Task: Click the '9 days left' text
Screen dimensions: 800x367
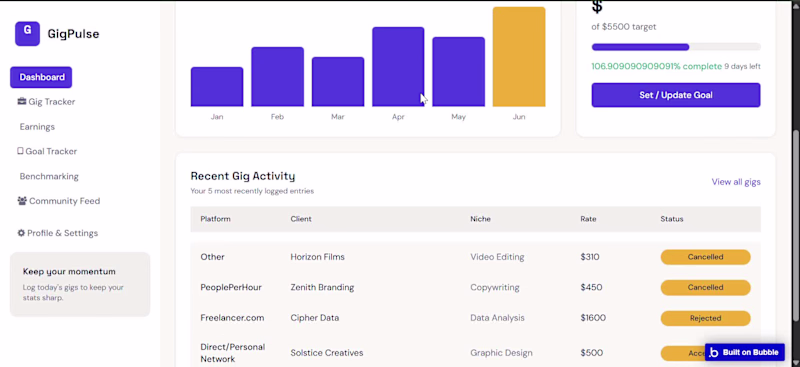Action: click(742, 66)
